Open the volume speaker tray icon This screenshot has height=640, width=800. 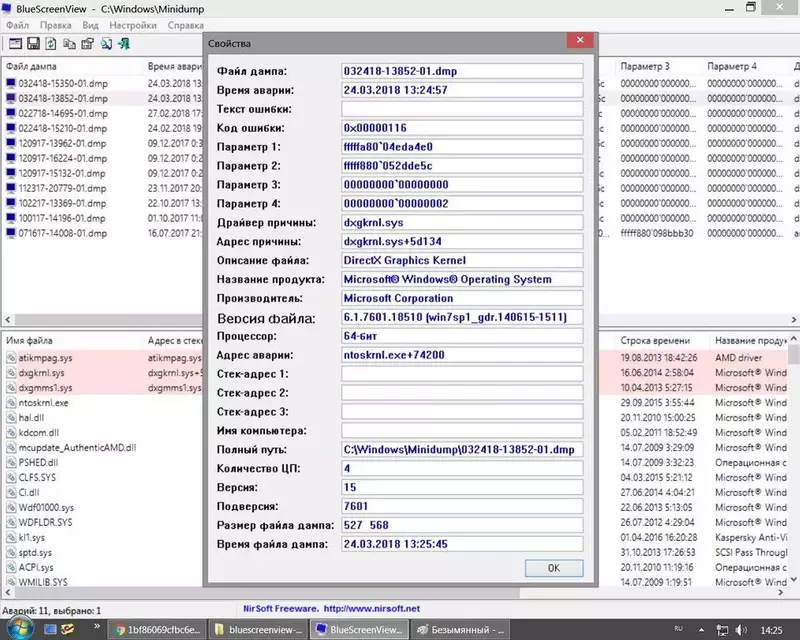pyautogui.click(x=741, y=630)
